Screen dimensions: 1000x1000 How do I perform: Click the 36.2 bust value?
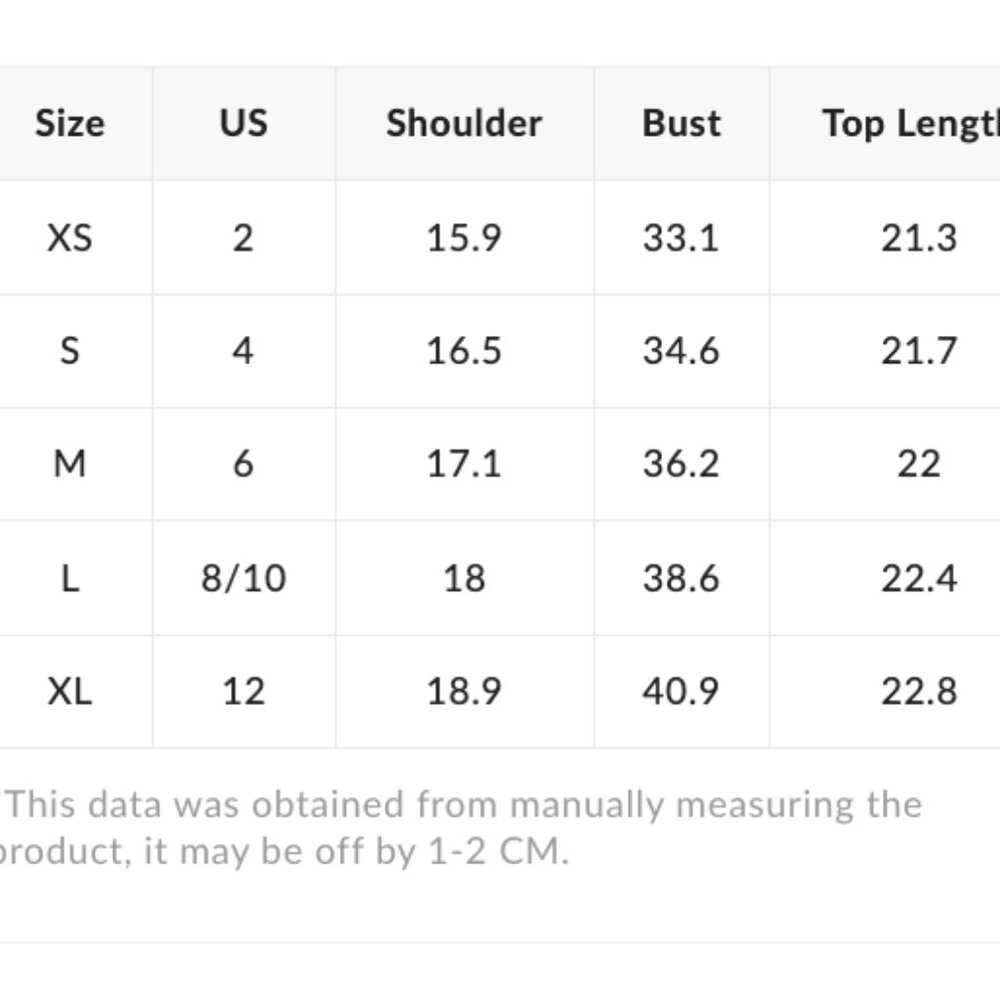pyautogui.click(x=681, y=464)
